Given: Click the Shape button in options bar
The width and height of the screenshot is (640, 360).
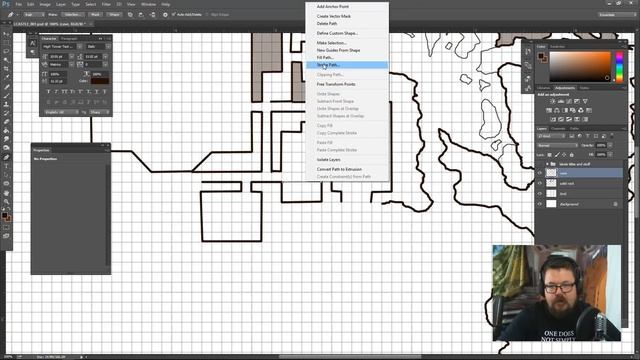Looking at the screenshot, I should pyautogui.click(x=114, y=15).
